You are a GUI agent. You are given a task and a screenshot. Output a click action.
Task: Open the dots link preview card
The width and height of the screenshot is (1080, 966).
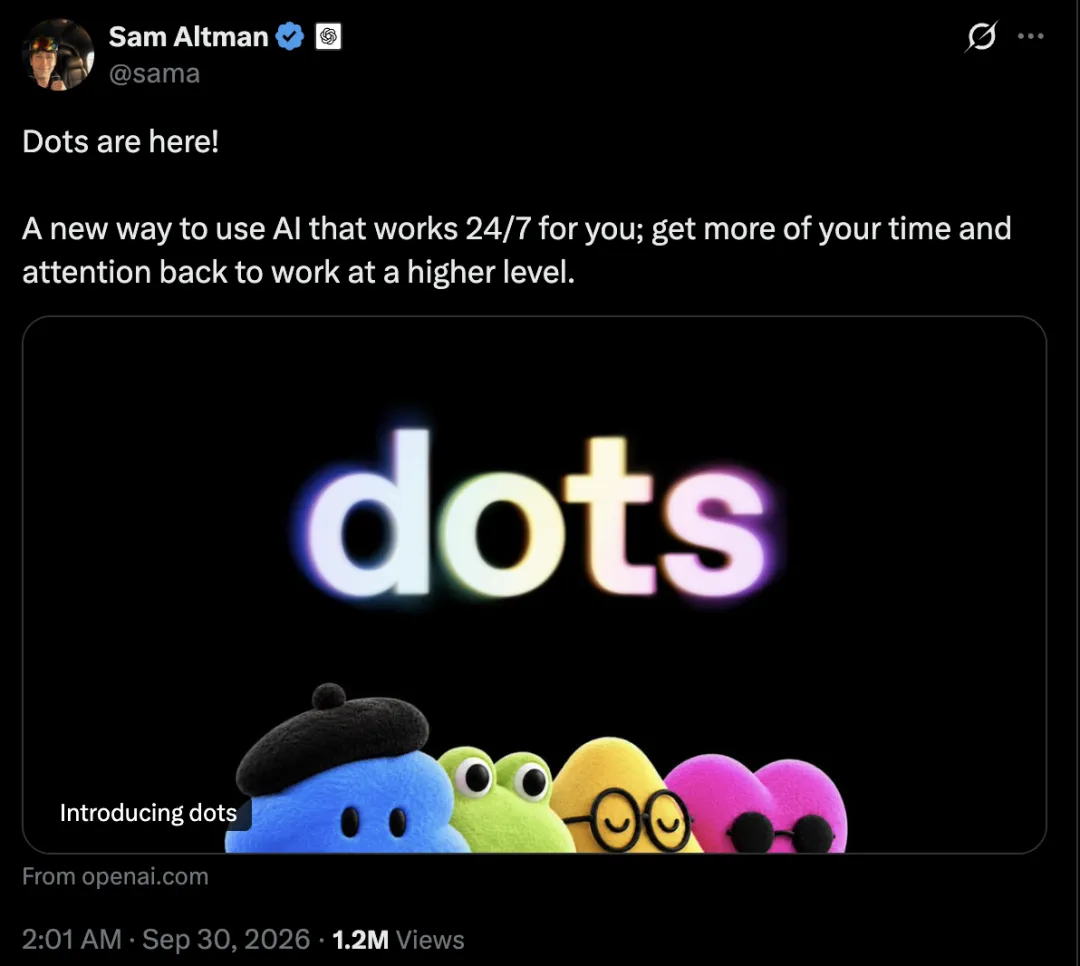534,584
